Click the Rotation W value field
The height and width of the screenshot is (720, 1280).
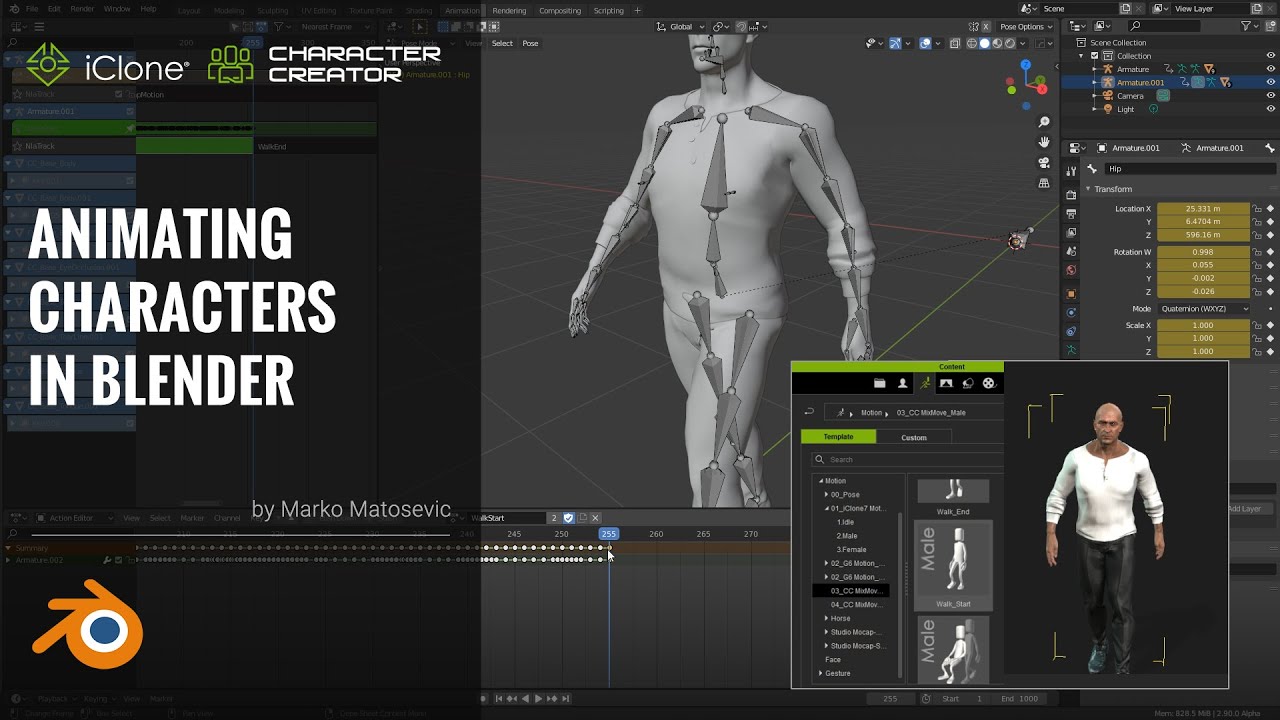click(1203, 252)
